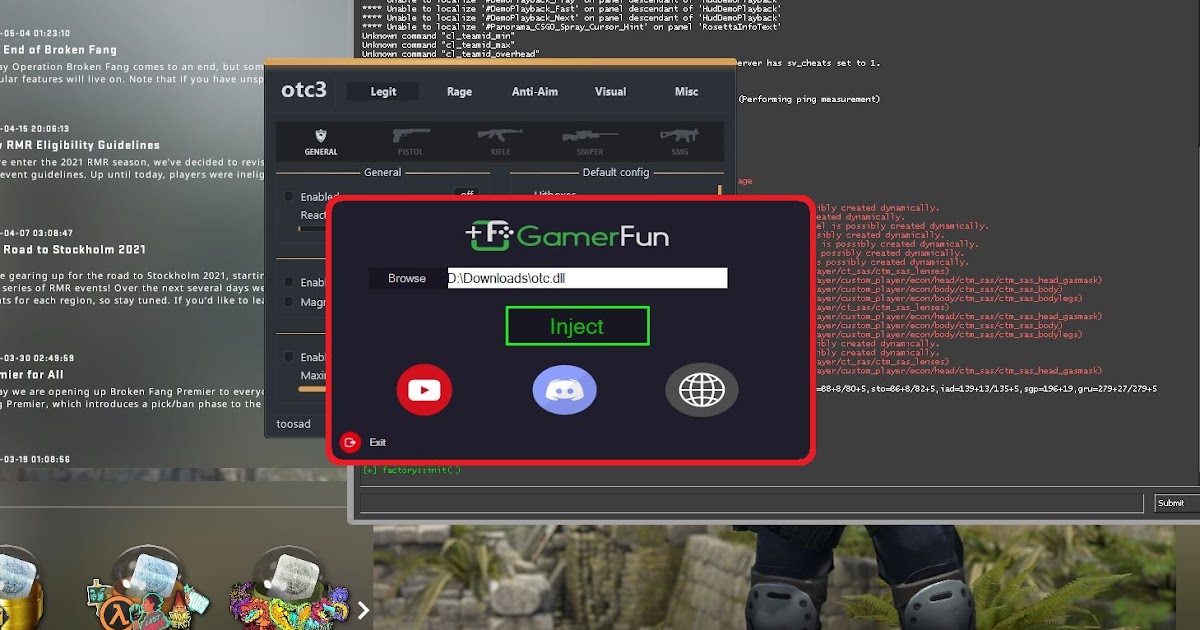
Task: Click the Exit logout icon
Action: [x=350, y=442]
